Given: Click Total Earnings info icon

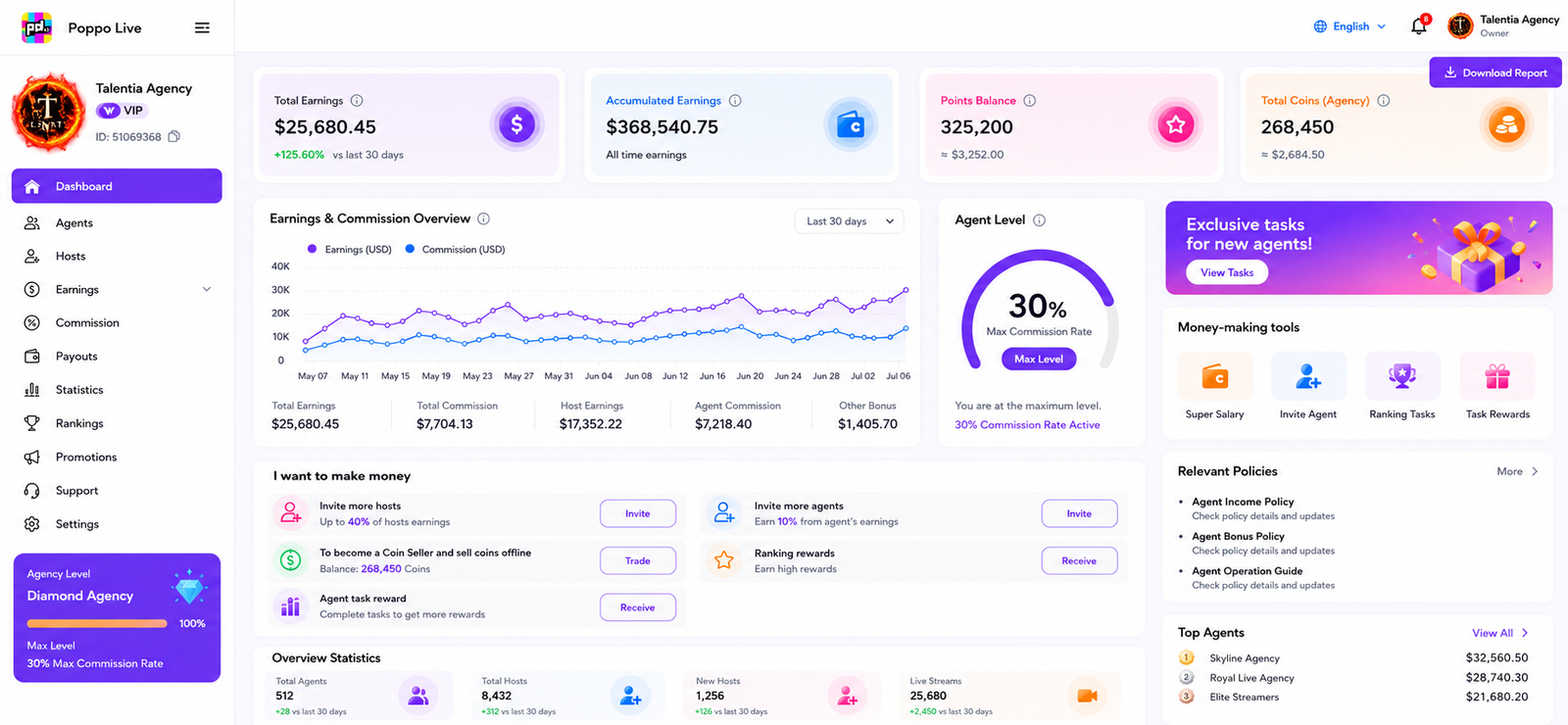Looking at the screenshot, I should click(357, 100).
